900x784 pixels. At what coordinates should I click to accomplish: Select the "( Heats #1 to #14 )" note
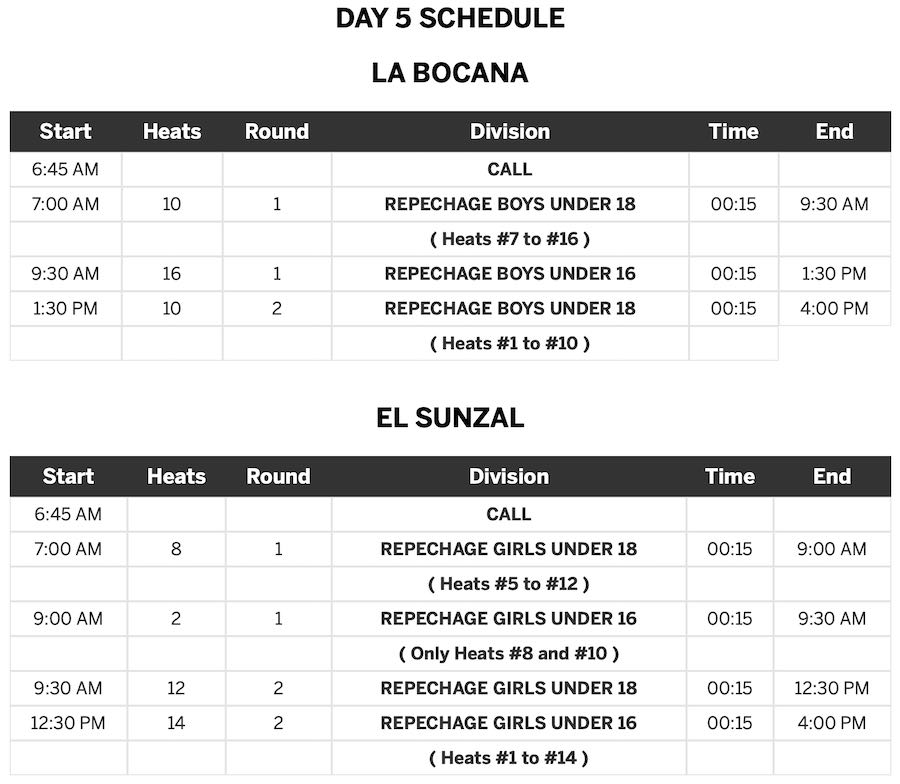(509, 758)
